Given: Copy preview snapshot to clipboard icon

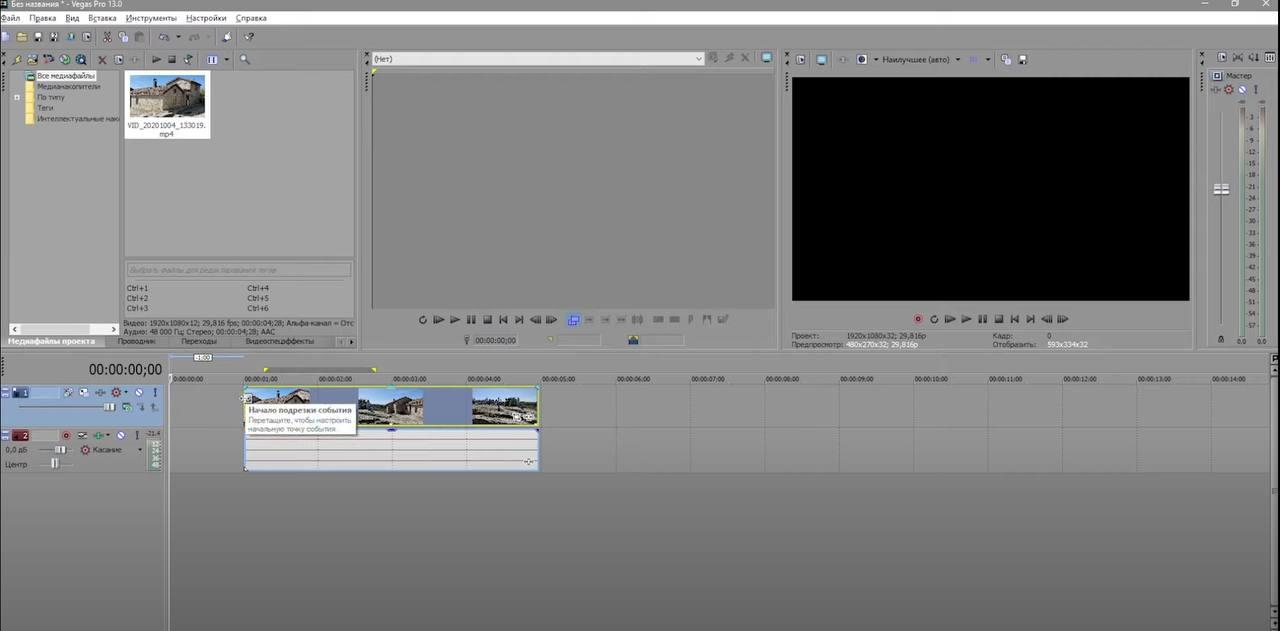Looking at the screenshot, I should click(1006, 60).
